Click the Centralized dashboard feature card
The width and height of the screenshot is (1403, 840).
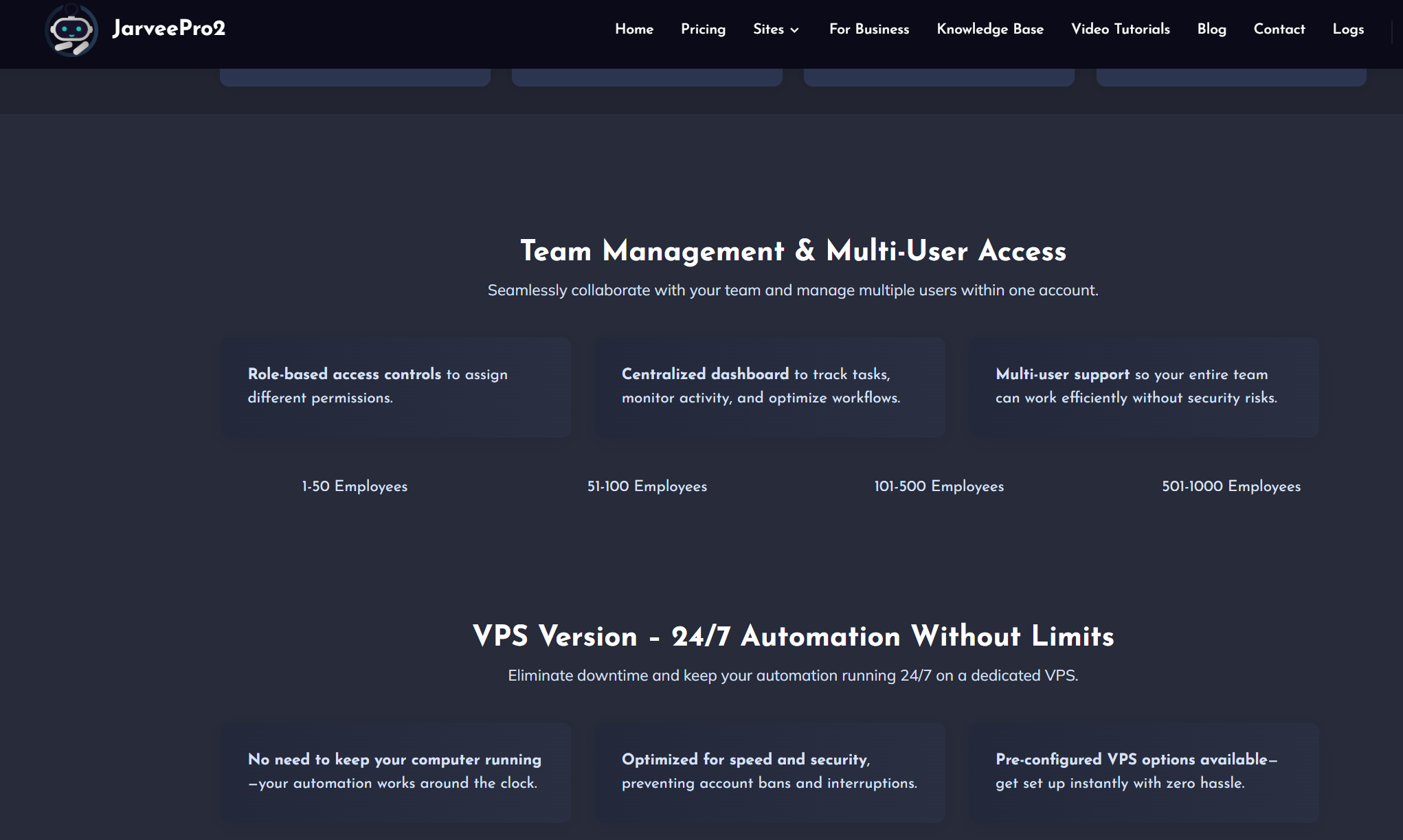point(769,387)
